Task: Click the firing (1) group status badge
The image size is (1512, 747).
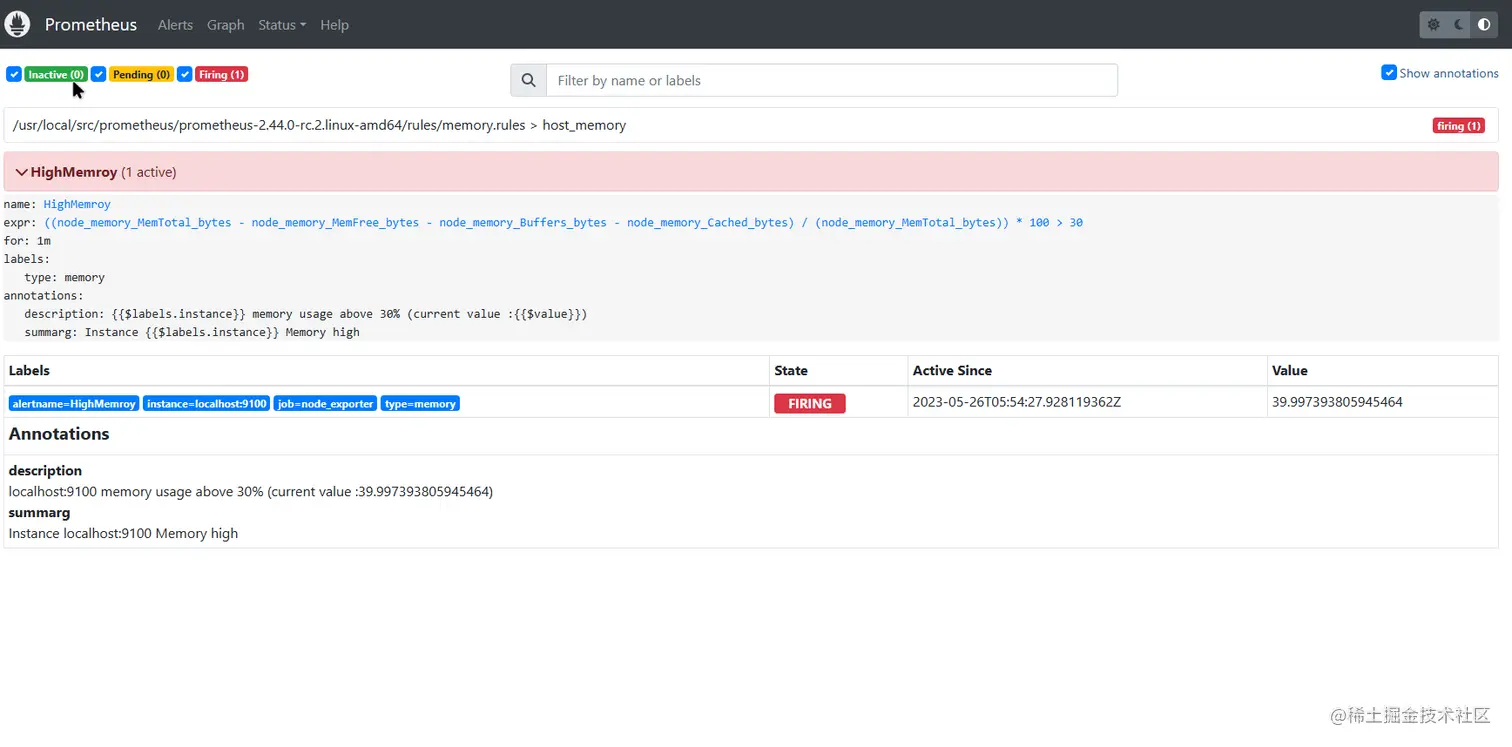Action: [1458, 126]
